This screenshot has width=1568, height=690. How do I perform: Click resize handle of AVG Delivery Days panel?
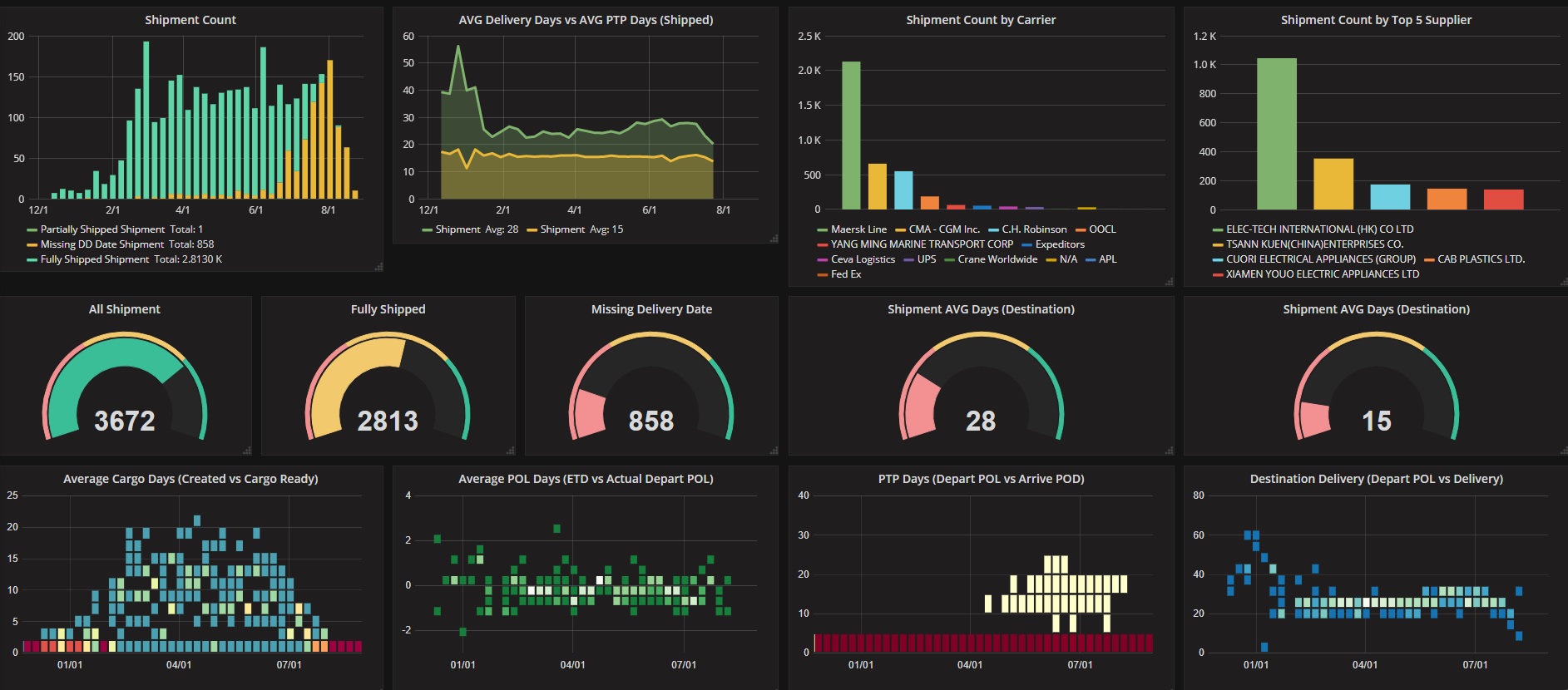point(774,239)
